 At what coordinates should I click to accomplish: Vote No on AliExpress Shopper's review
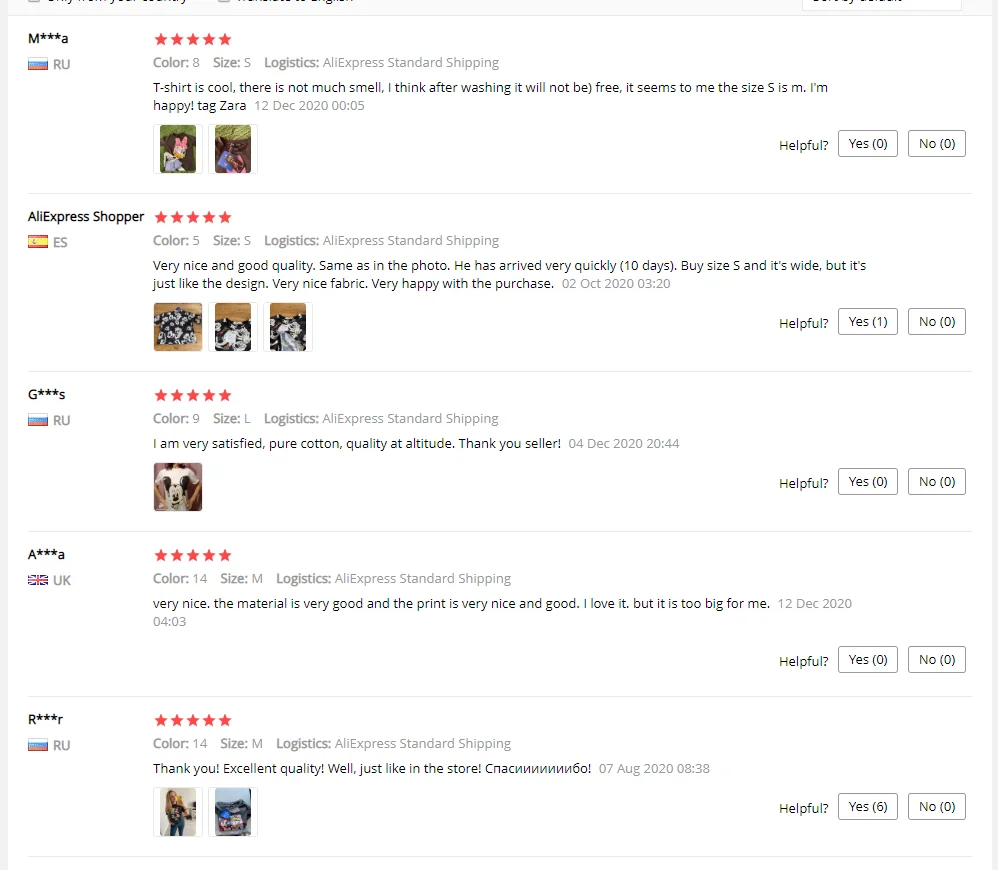coord(937,321)
